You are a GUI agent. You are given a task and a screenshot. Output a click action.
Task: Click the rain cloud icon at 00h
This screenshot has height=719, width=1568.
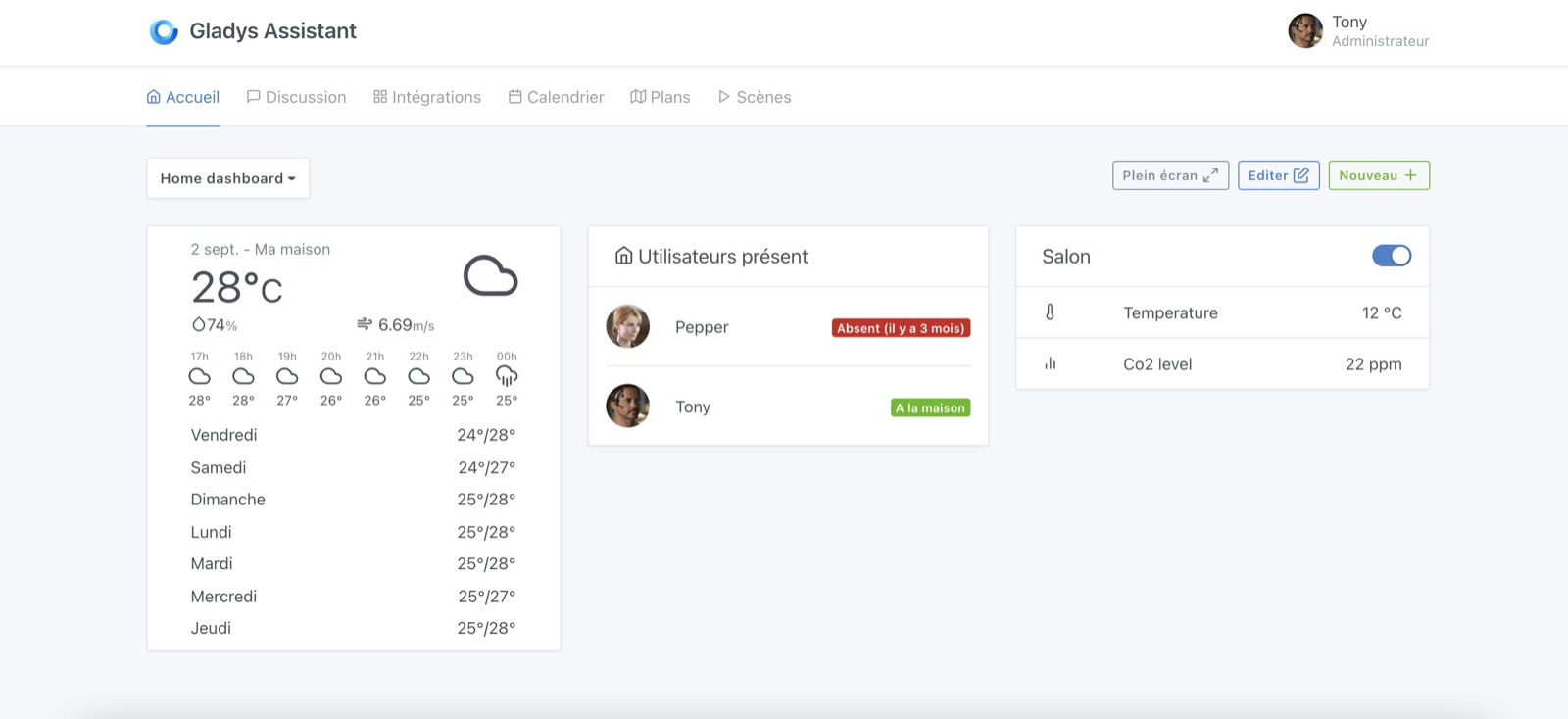coord(507,376)
